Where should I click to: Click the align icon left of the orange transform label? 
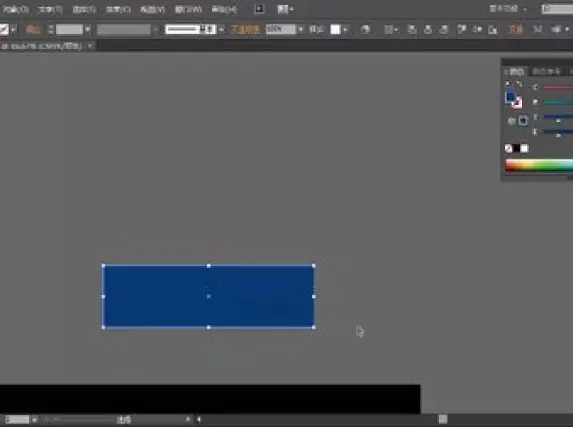(x=493, y=30)
